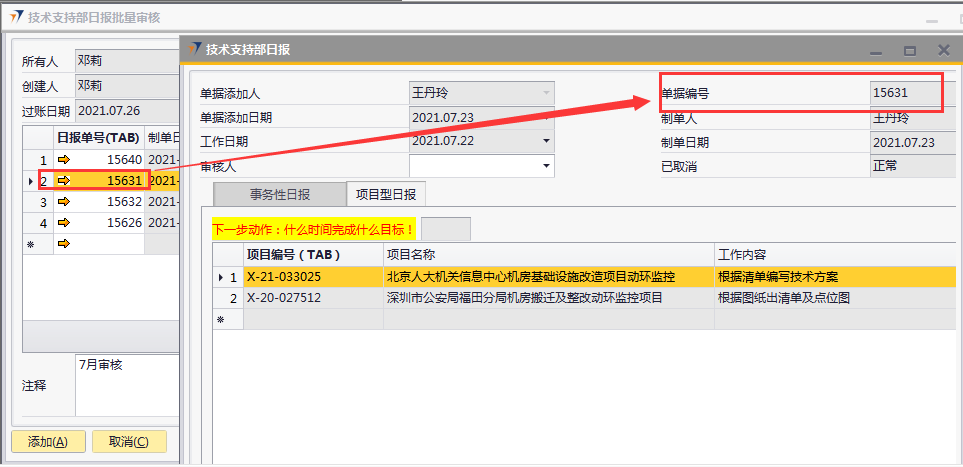Switch to the 事务性日报 tab
The width and height of the screenshot is (963, 467).
pyautogui.click(x=278, y=194)
